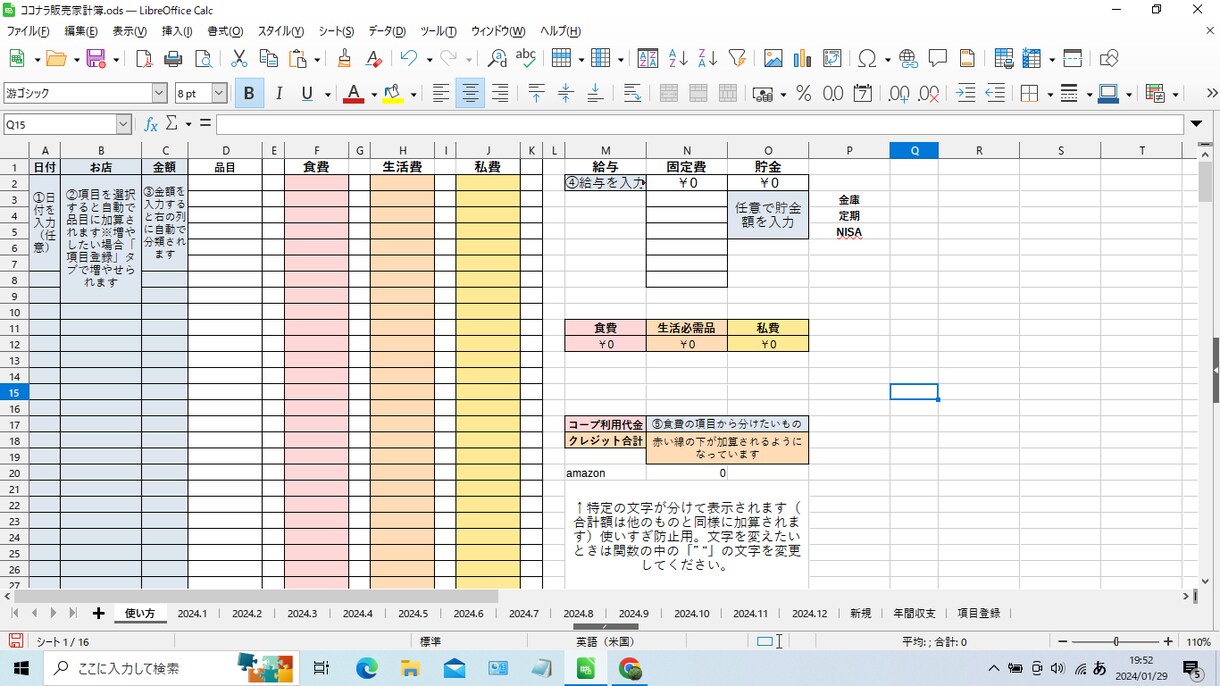The height and width of the screenshot is (686, 1220).
Task: Open borders dropdown arrow
Action: [1049, 95]
